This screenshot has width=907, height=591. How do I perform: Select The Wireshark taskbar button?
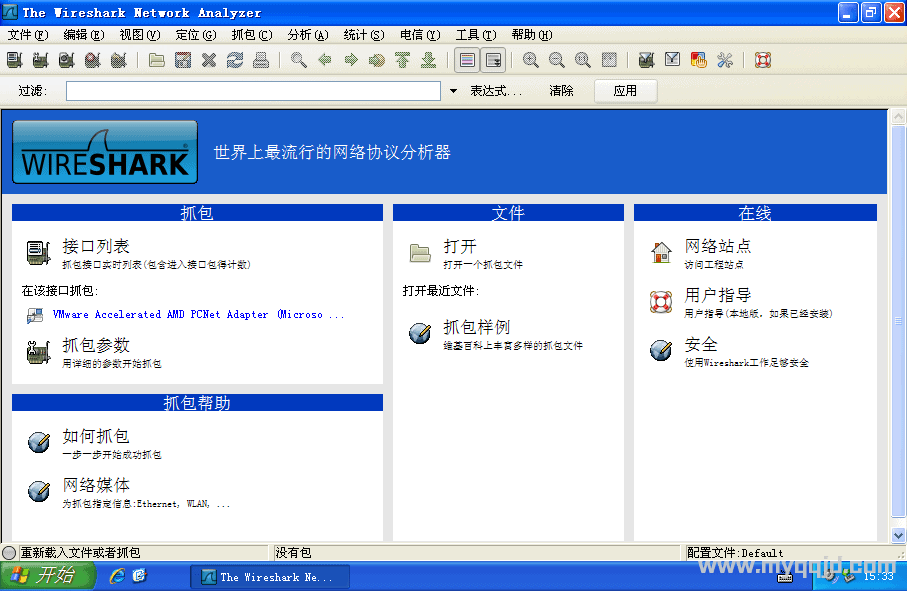[x=270, y=577]
